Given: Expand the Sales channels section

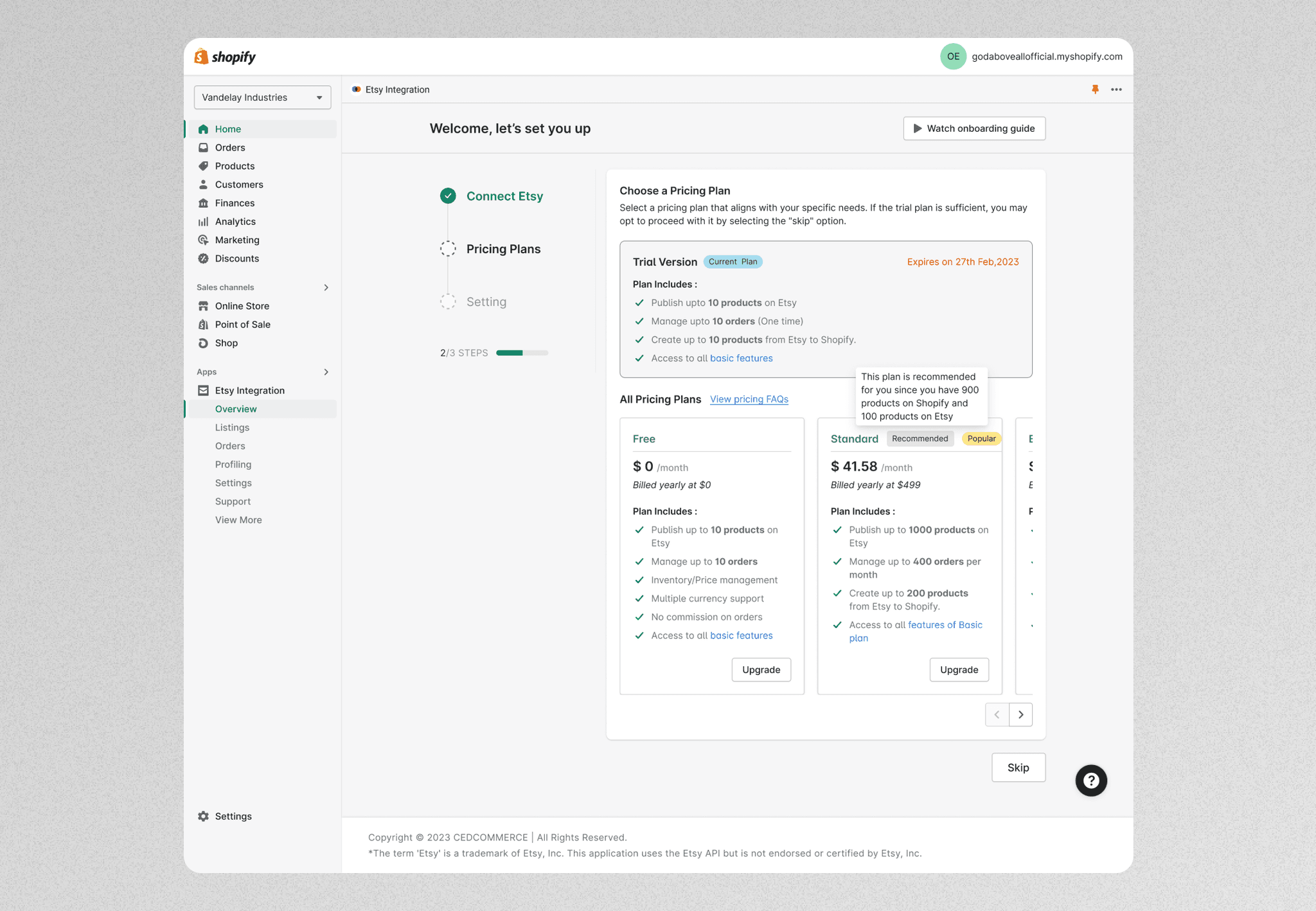Looking at the screenshot, I should point(327,287).
